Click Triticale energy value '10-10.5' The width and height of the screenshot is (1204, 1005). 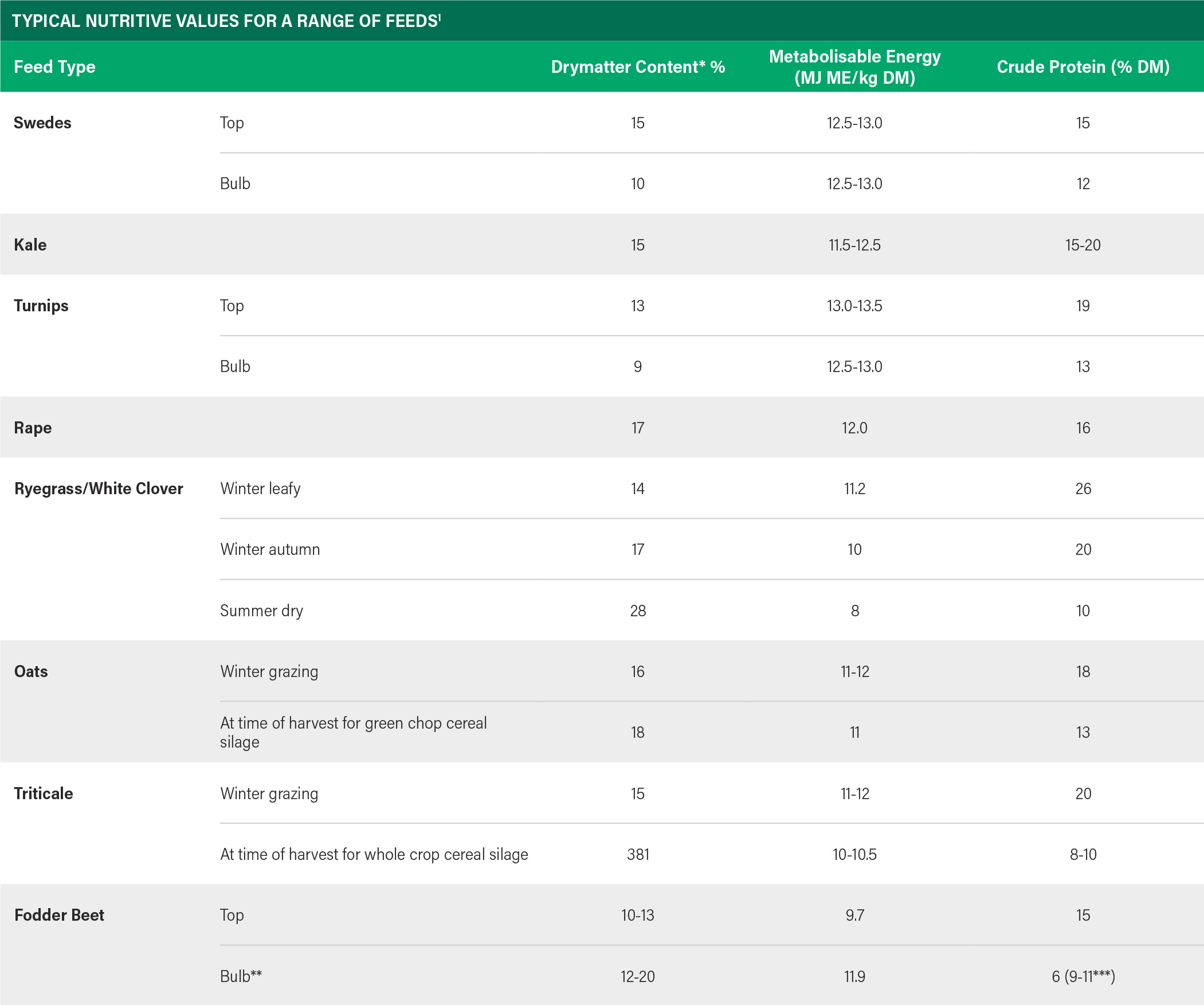pos(854,855)
